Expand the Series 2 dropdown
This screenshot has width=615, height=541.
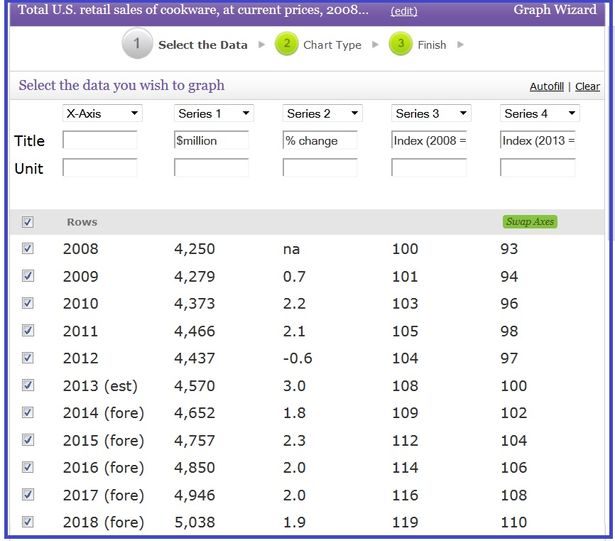[322, 114]
